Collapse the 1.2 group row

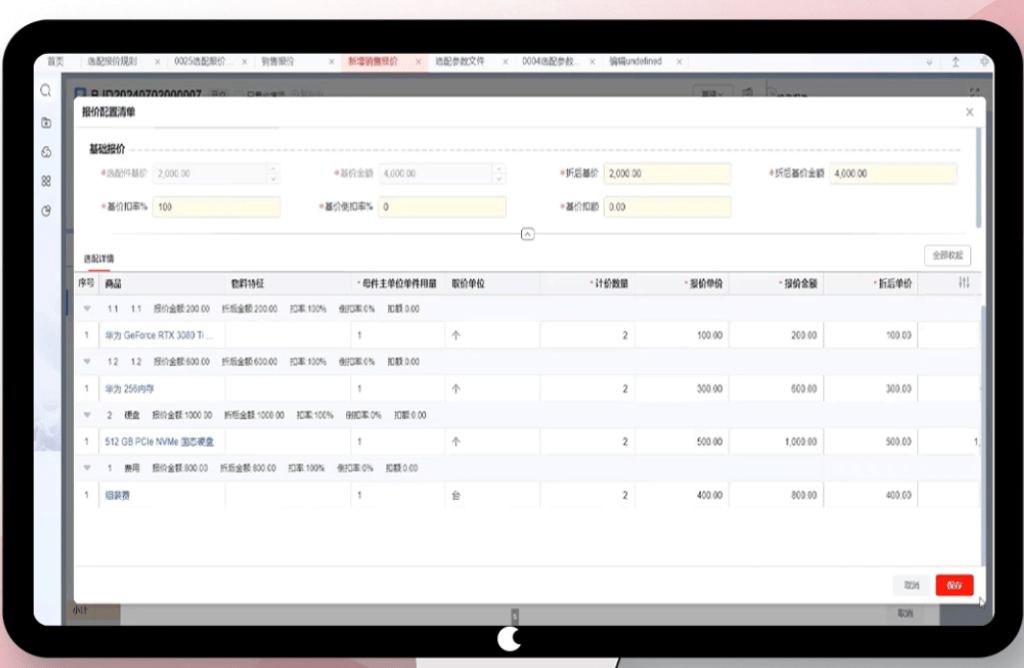(x=87, y=362)
